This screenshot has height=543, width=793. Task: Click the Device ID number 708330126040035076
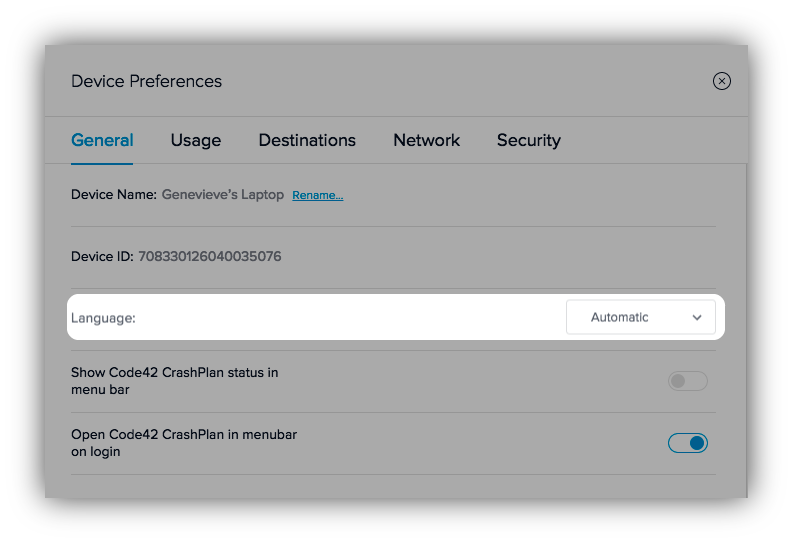(x=209, y=257)
